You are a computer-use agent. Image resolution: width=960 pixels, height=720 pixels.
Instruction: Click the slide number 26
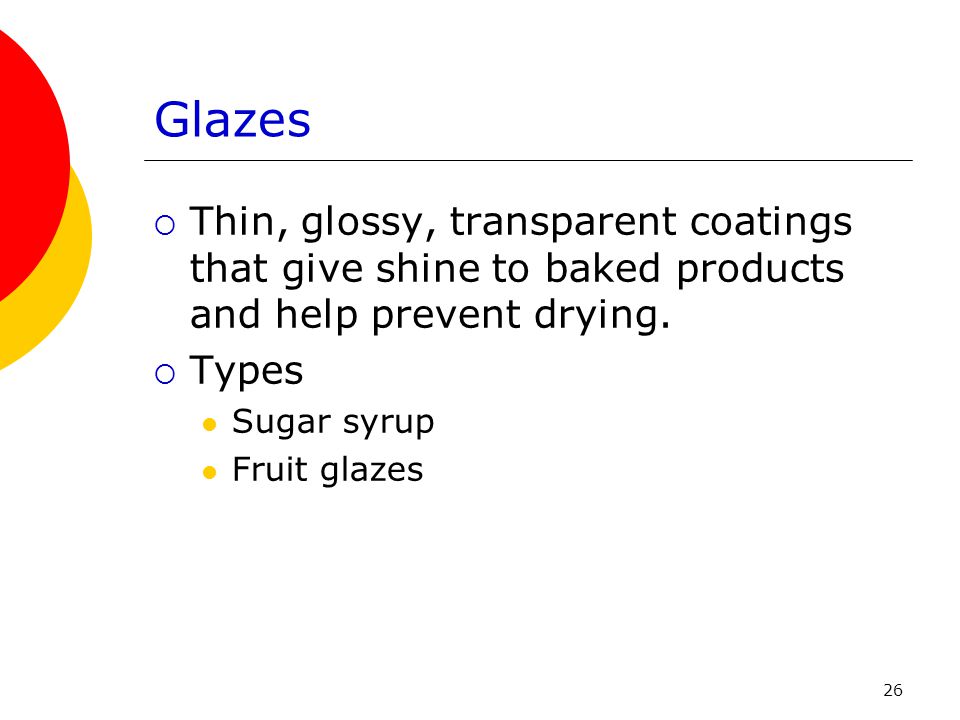pyautogui.click(x=893, y=690)
